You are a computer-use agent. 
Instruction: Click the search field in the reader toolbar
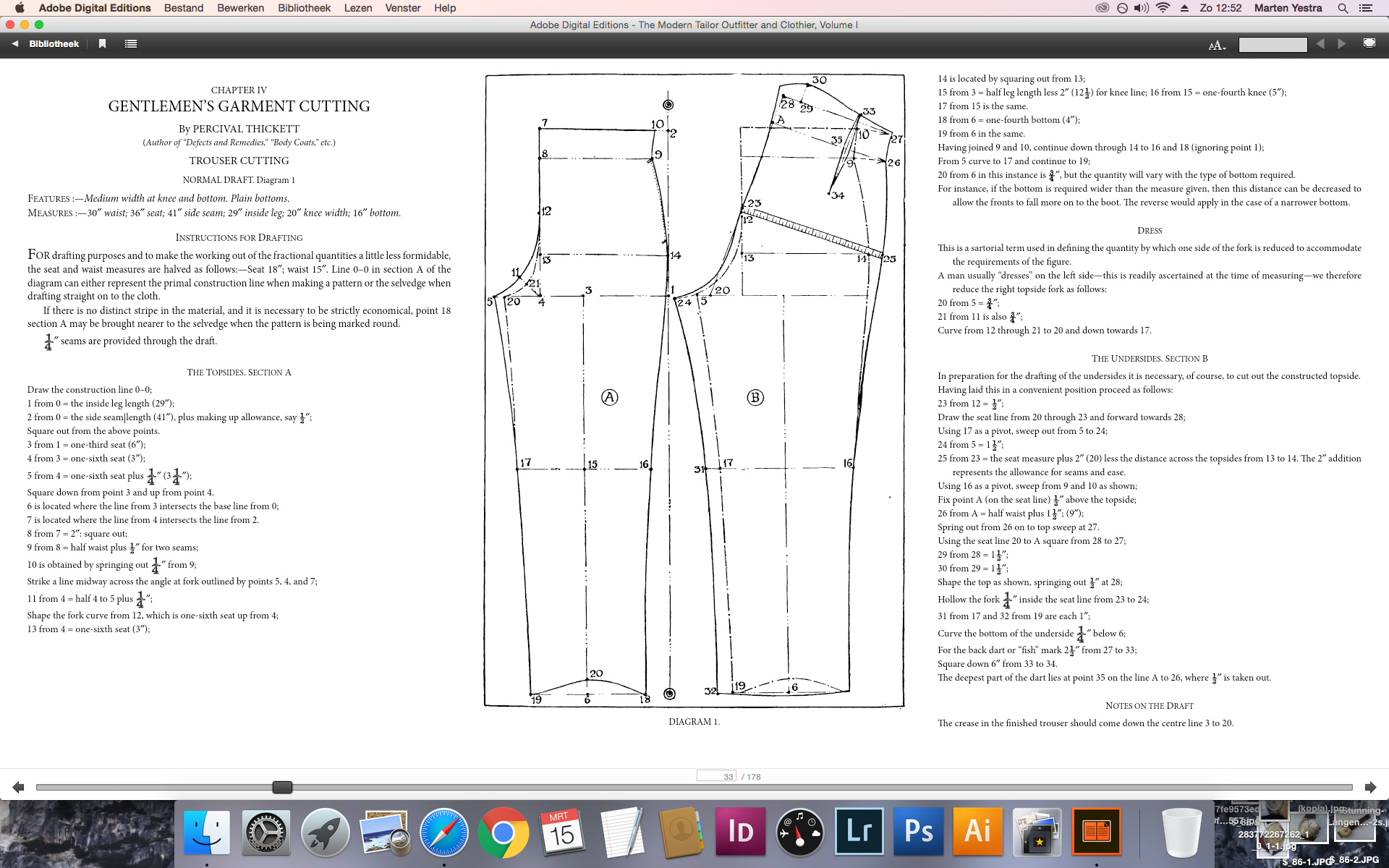click(x=1273, y=45)
